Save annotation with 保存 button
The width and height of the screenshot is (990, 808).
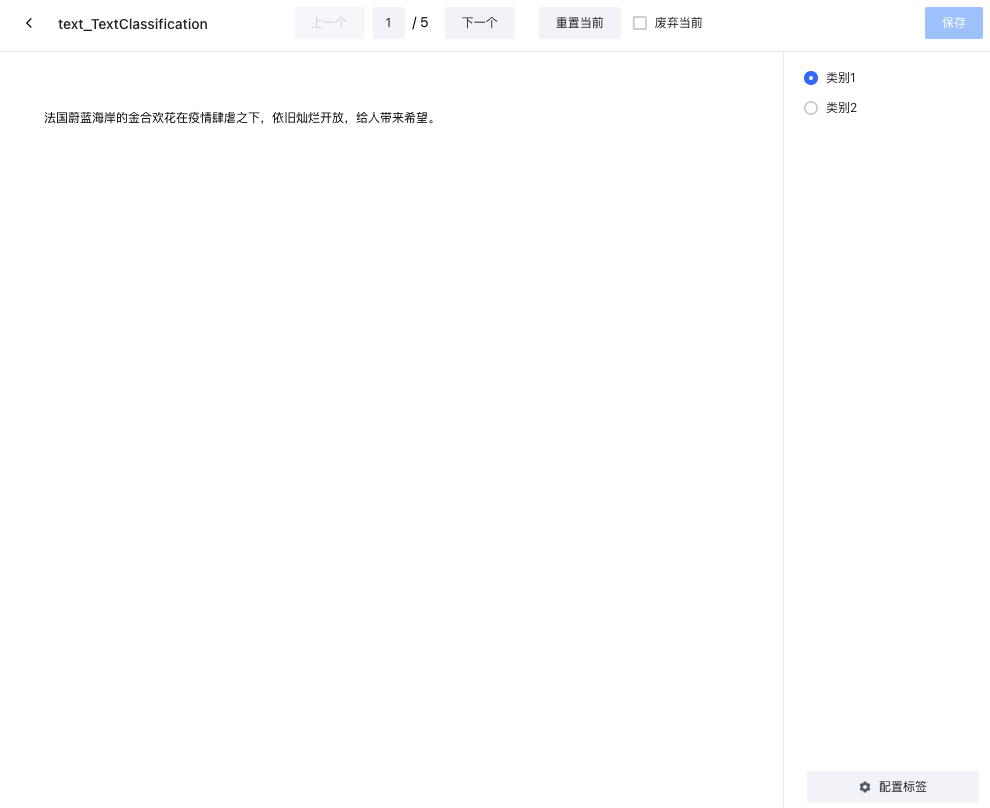tap(953, 23)
